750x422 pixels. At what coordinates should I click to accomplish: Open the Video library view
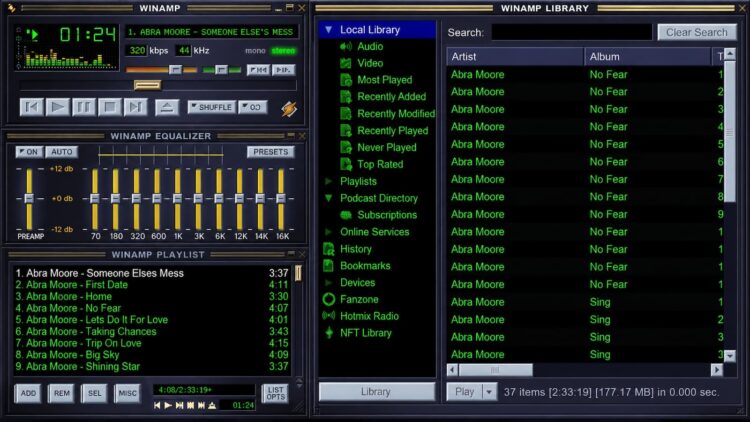pos(370,63)
